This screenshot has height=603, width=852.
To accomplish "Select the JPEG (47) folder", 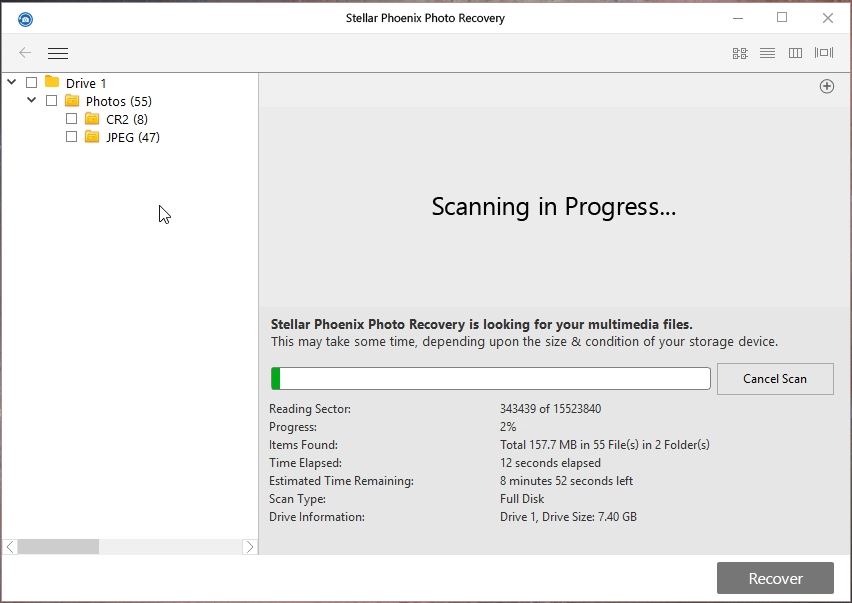I will click(x=132, y=137).
